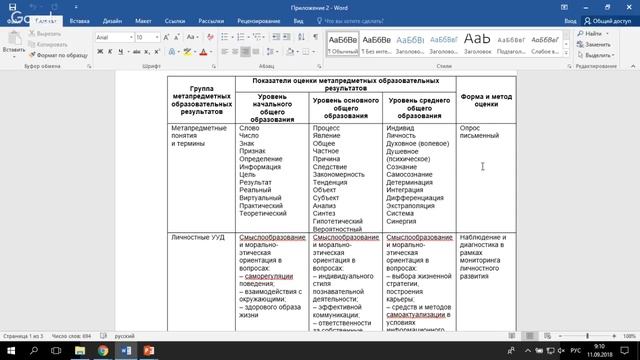Open the underline style dropdown arrow
Screen dimensions: 640x360
[x=128, y=52]
